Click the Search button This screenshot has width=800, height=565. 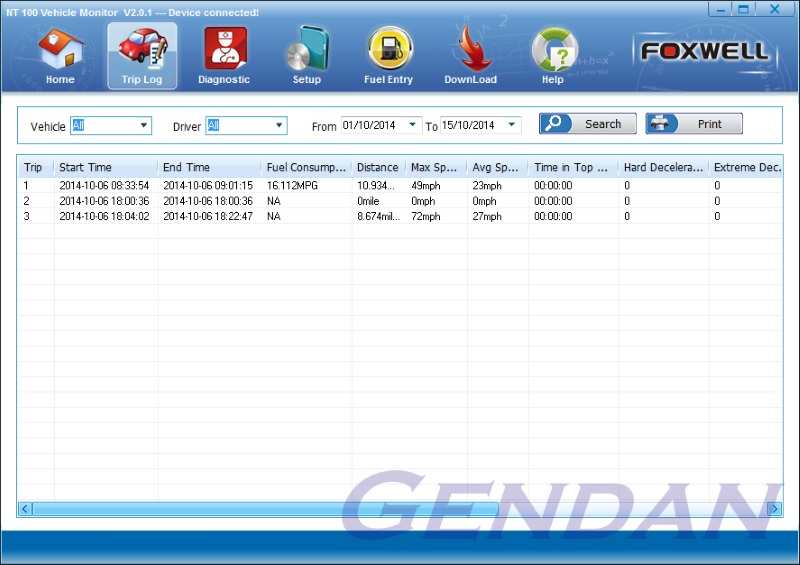pos(588,124)
